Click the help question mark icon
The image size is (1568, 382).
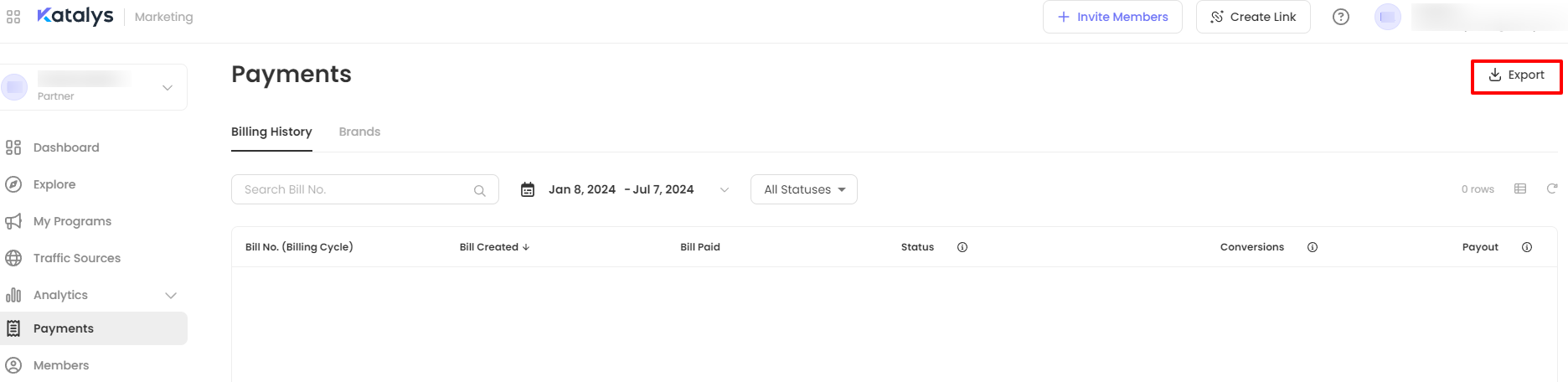(x=1341, y=17)
